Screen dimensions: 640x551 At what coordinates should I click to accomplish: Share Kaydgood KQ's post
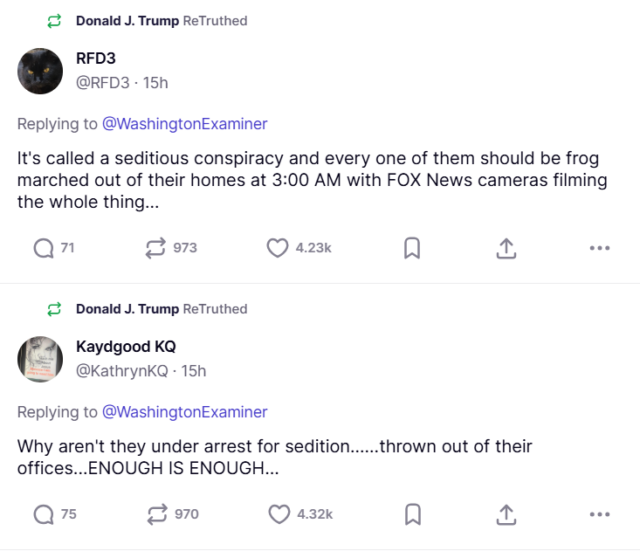click(x=506, y=514)
